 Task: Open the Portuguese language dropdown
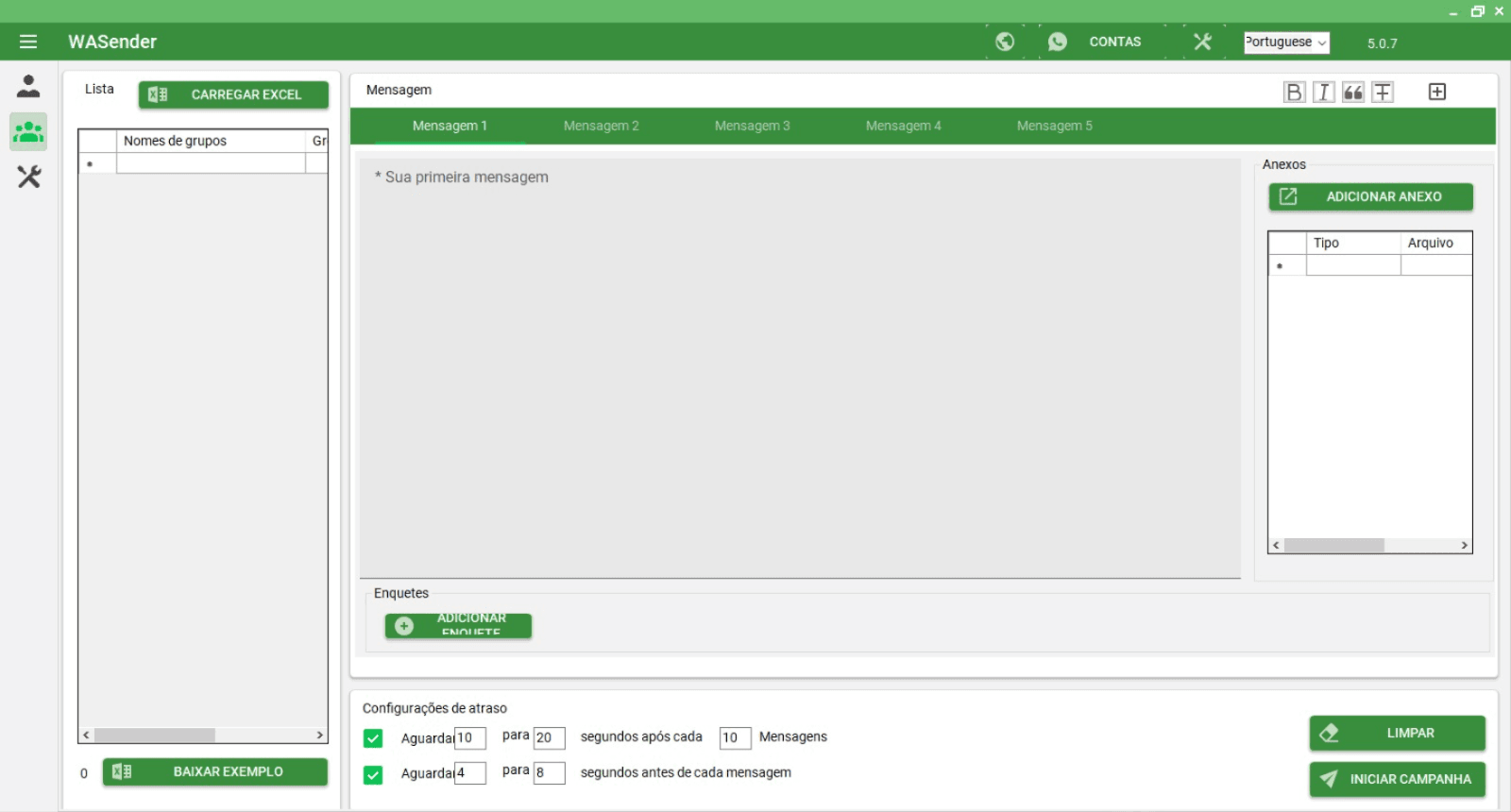[1286, 42]
